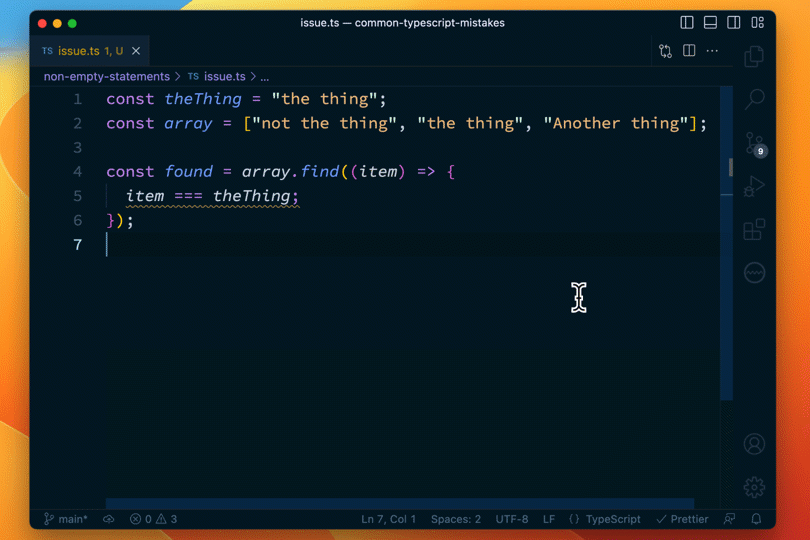The width and height of the screenshot is (810, 540).
Task: Expand the non-empty-statements breadcrumb folder
Action: point(106,76)
